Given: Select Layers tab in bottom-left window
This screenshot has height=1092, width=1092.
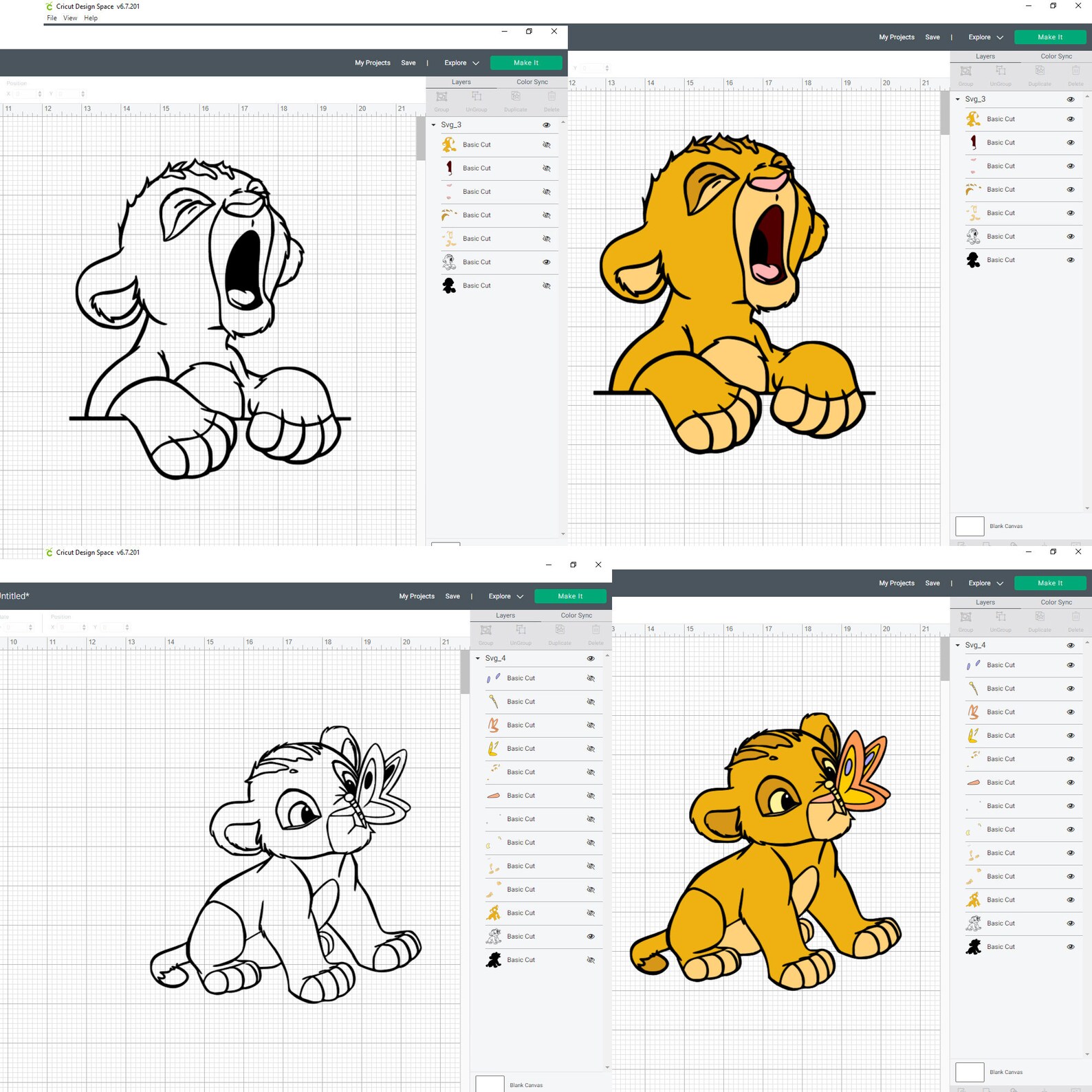Looking at the screenshot, I should pyautogui.click(x=505, y=615).
